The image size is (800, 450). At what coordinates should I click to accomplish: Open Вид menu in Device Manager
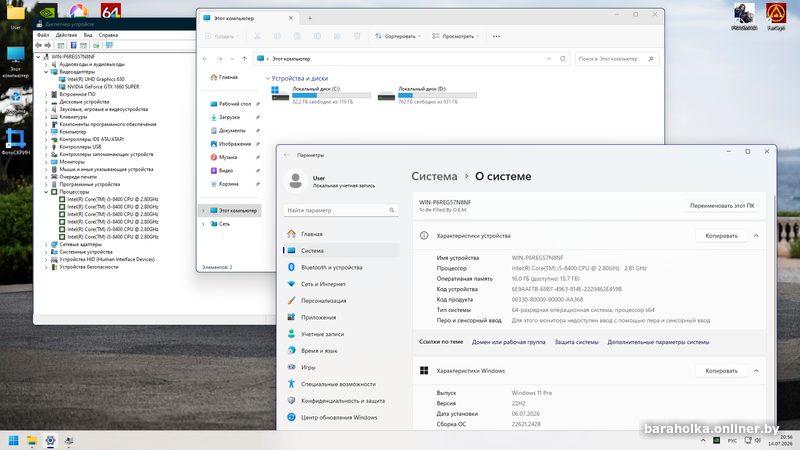click(88, 35)
